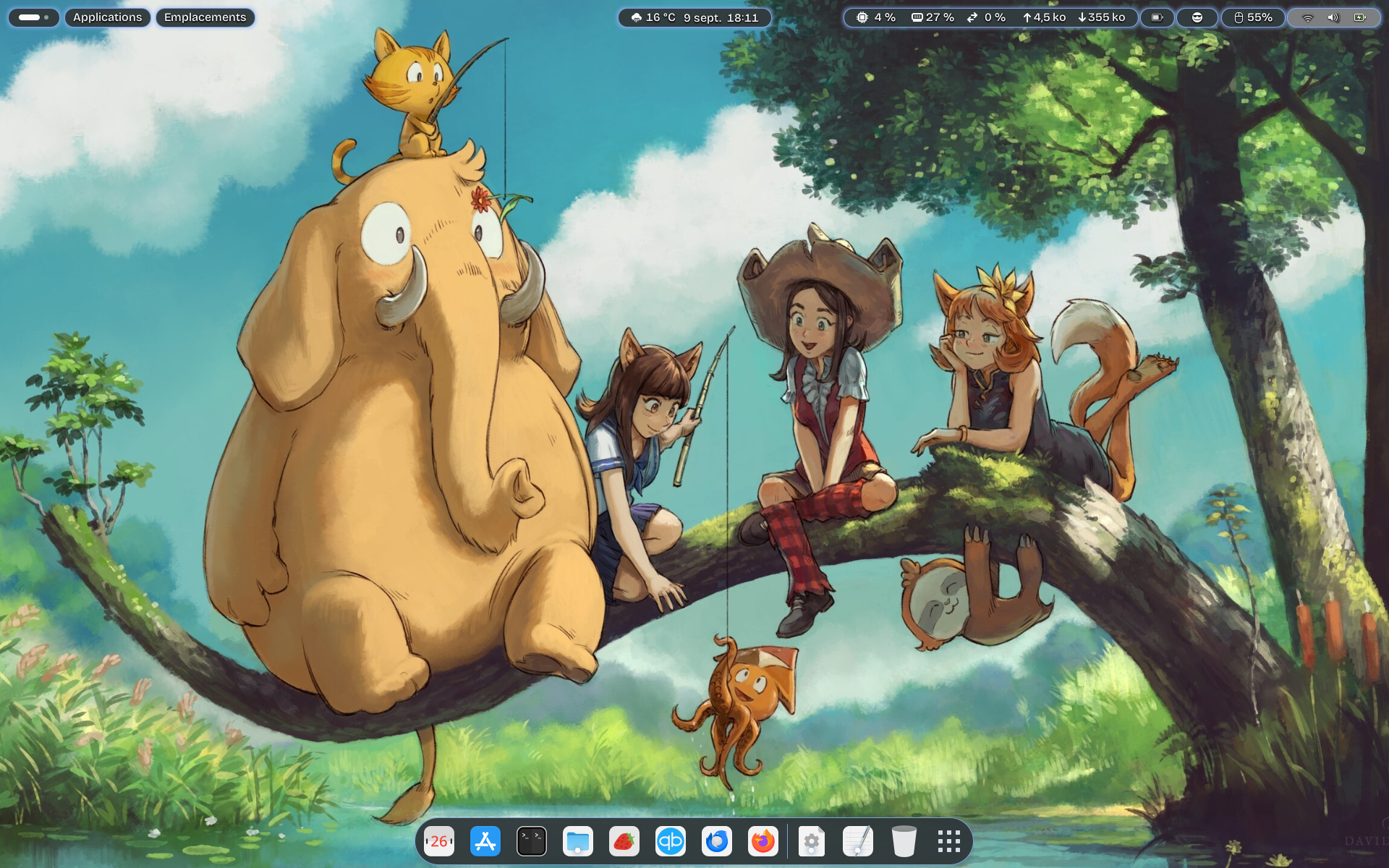Click the sunglasses emoji indicator
Screen dimensions: 1389x868
1197,17
